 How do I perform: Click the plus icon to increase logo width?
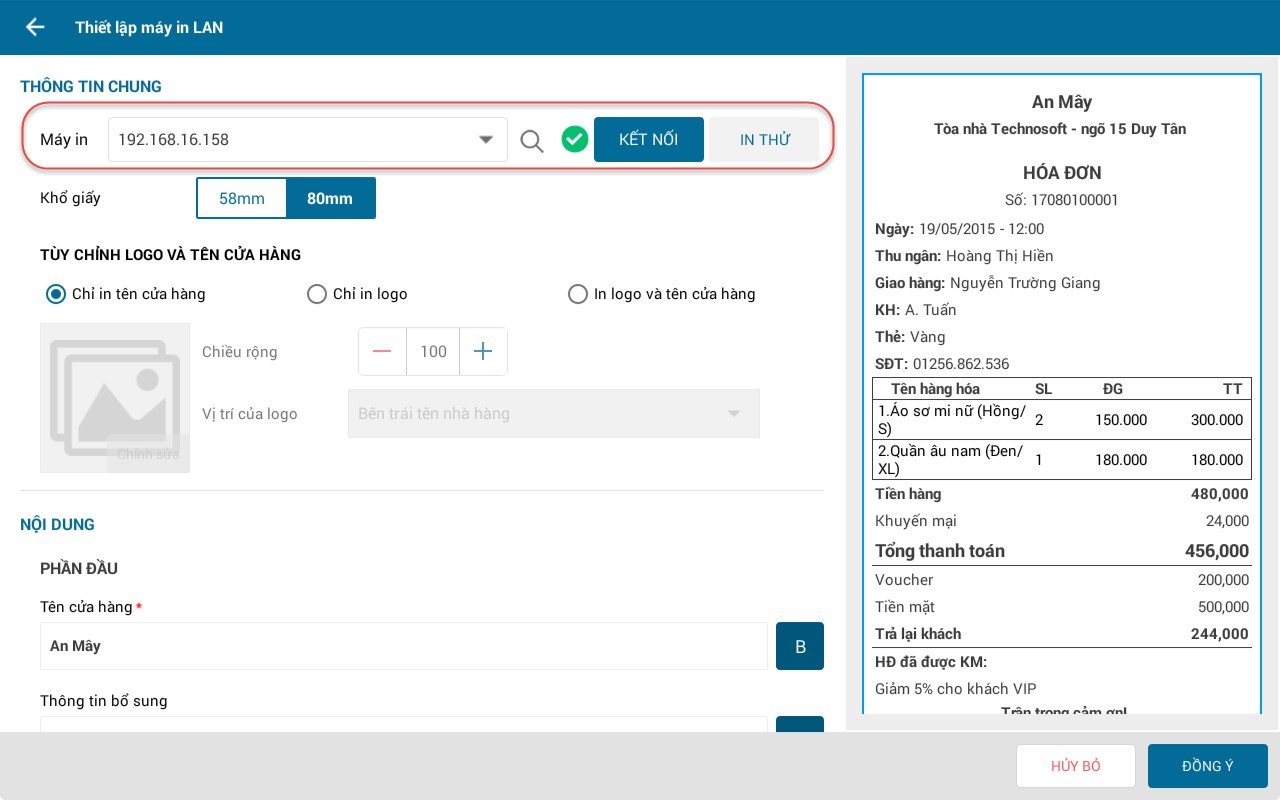(483, 351)
